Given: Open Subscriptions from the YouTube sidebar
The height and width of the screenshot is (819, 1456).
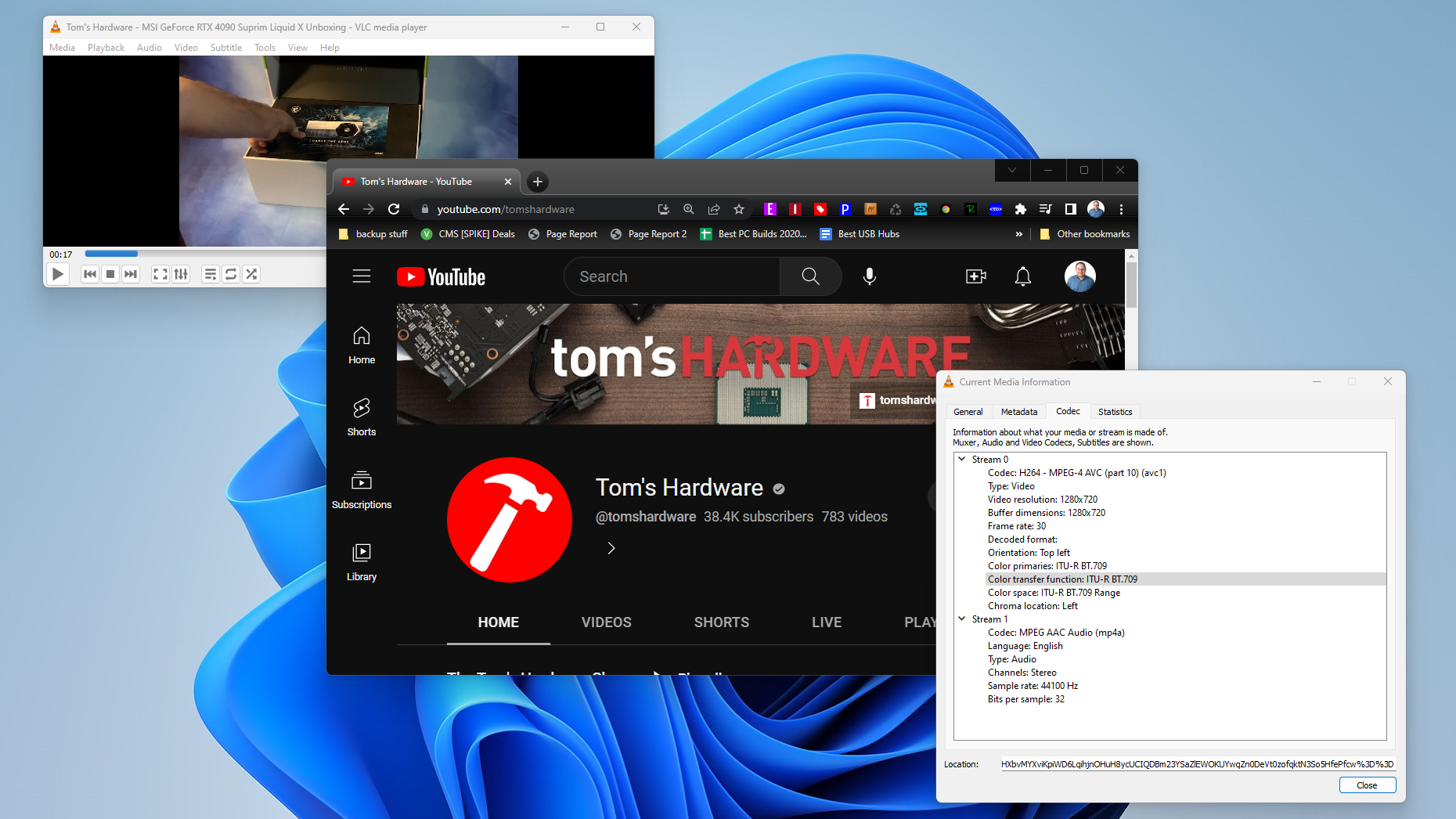Looking at the screenshot, I should tap(361, 489).
